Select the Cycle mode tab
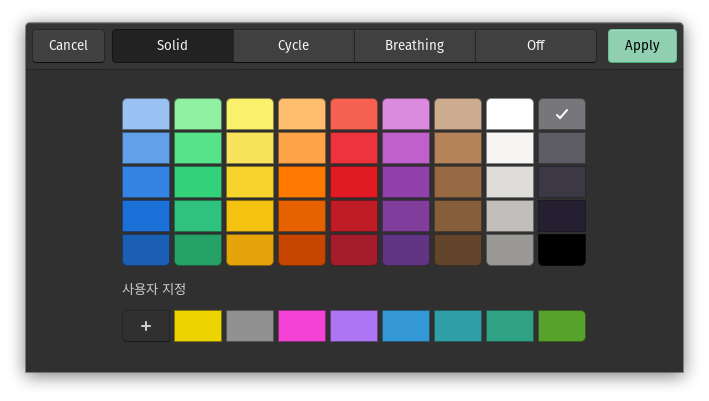Screen dimensions: 709x401 pos(293,46)
